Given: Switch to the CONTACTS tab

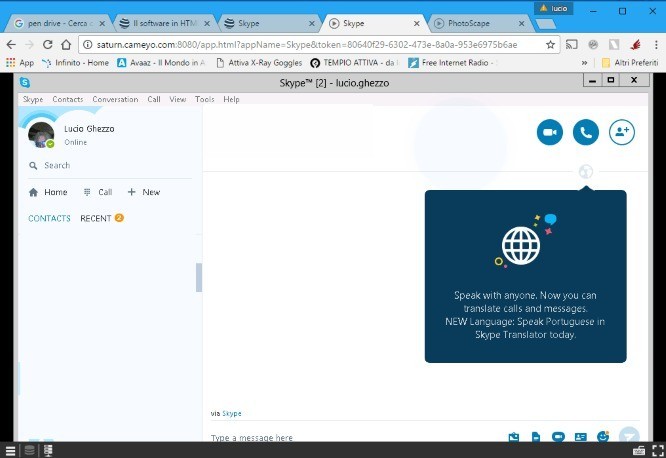Looking at the screenshot, I should (49, 218).
